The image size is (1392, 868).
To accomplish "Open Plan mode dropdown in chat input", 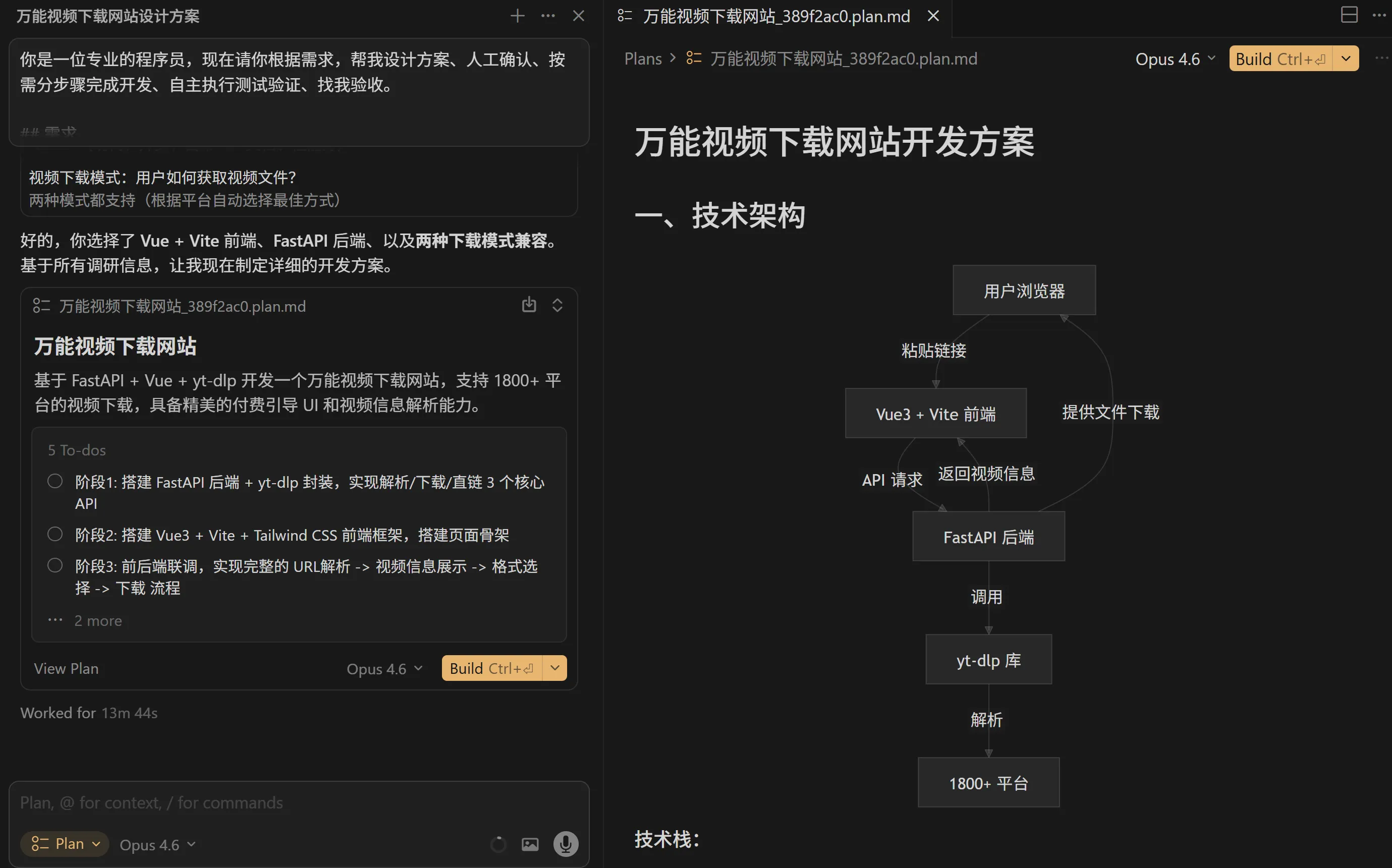I will point(65,843).
